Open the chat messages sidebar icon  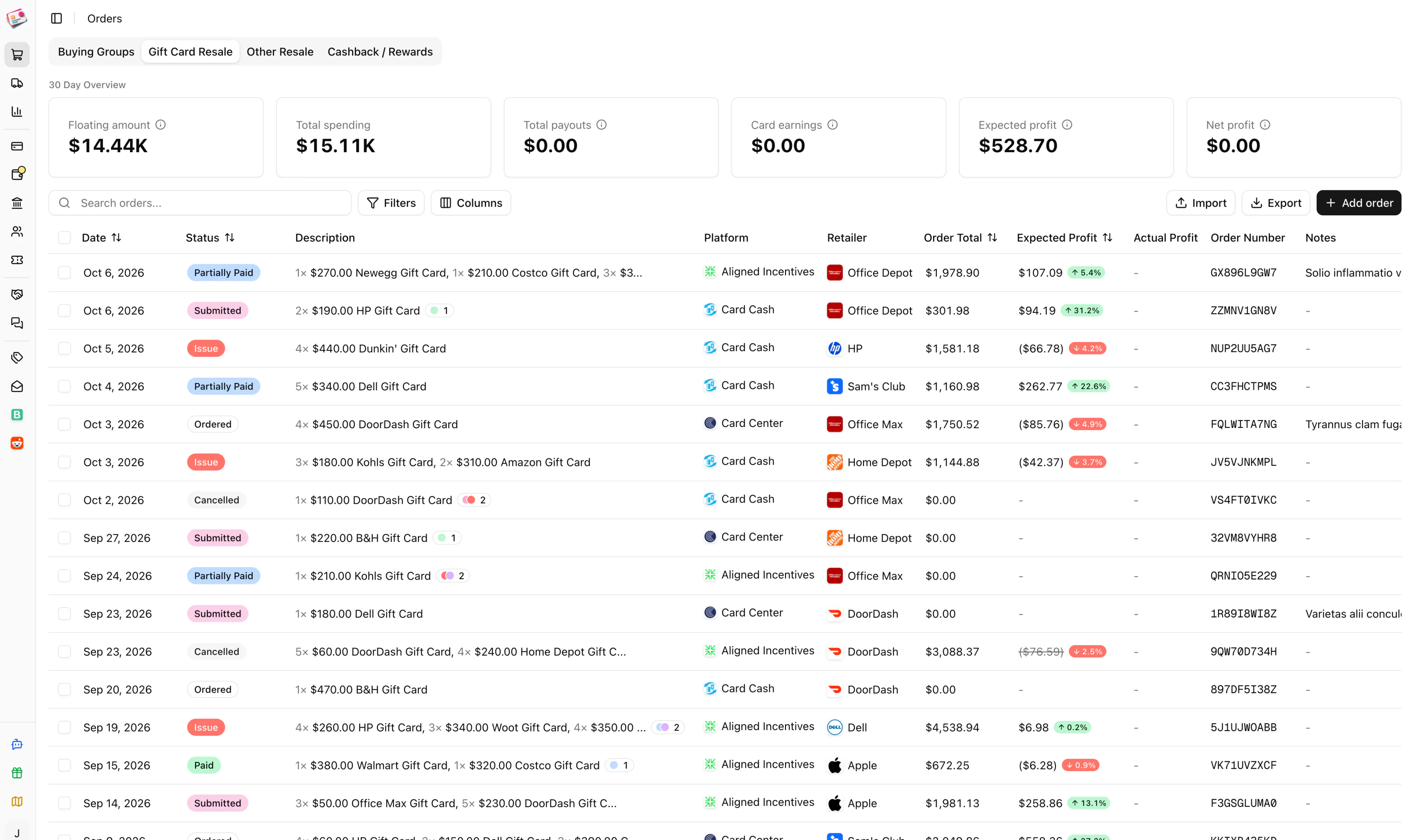point(17,323)
